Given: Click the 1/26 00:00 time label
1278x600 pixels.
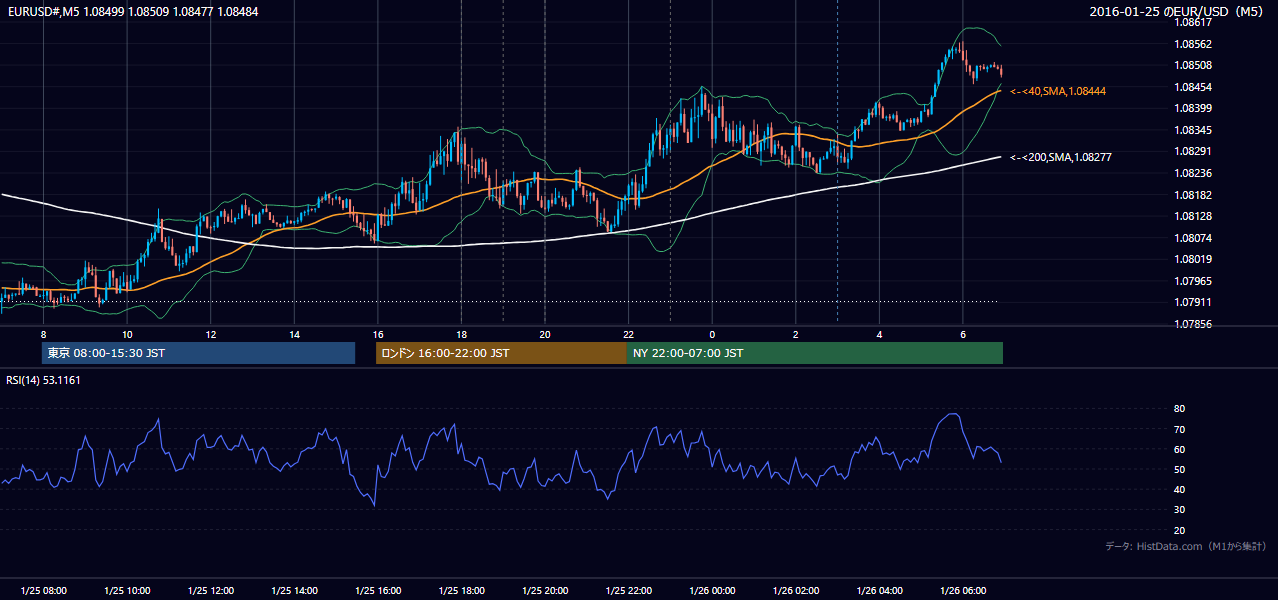Looking at the screenshot, I should point(712,591).
